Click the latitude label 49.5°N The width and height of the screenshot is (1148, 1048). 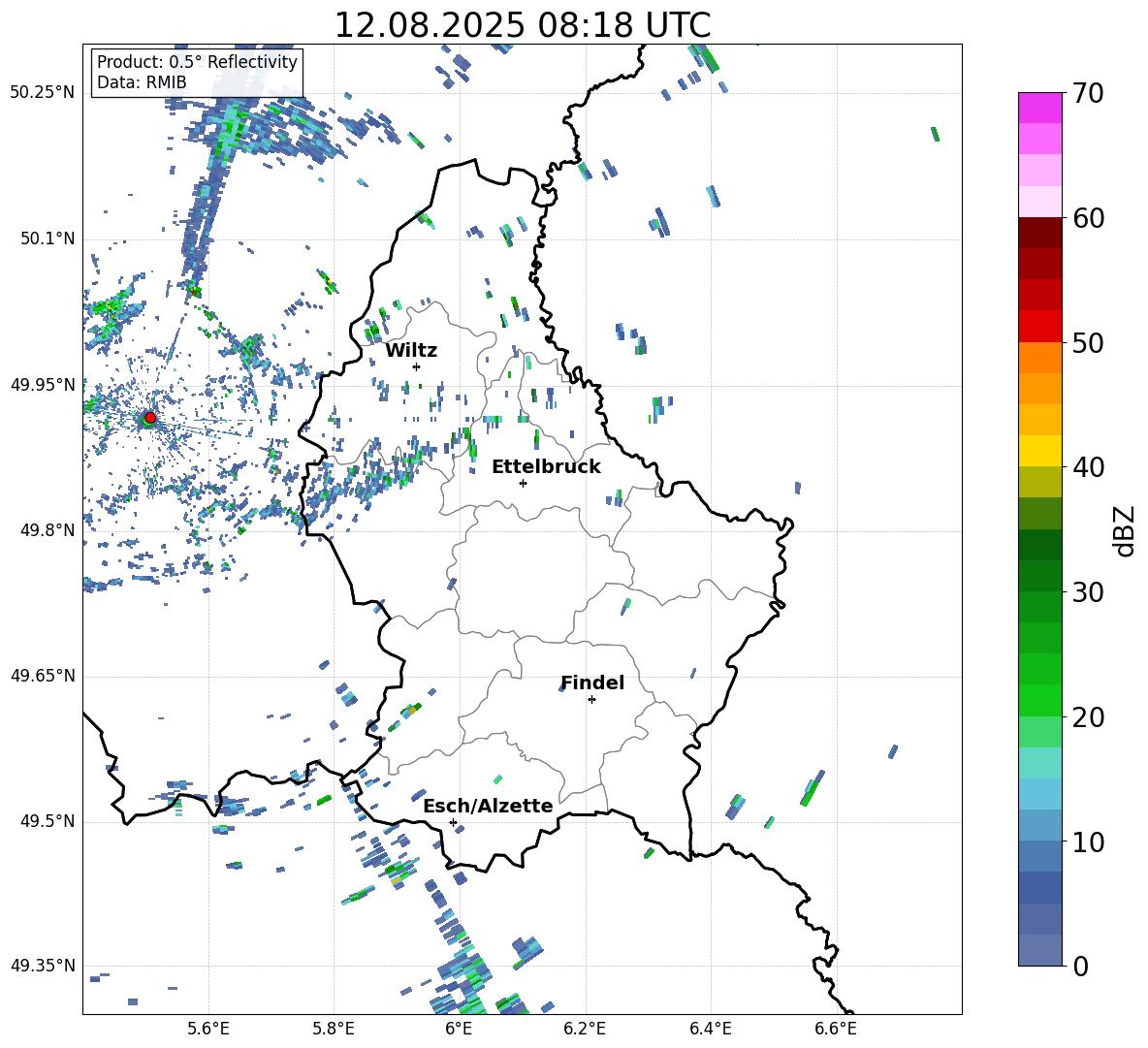(x=47, y=820)
